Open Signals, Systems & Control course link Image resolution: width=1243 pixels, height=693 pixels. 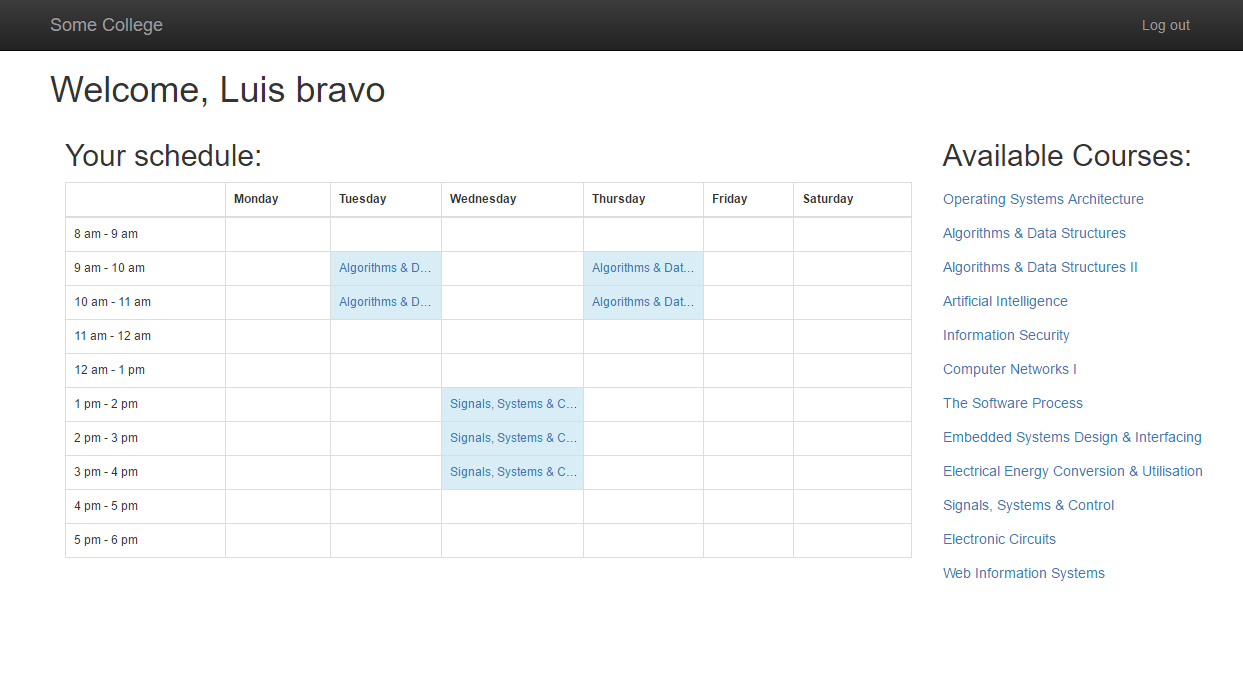1028,505
